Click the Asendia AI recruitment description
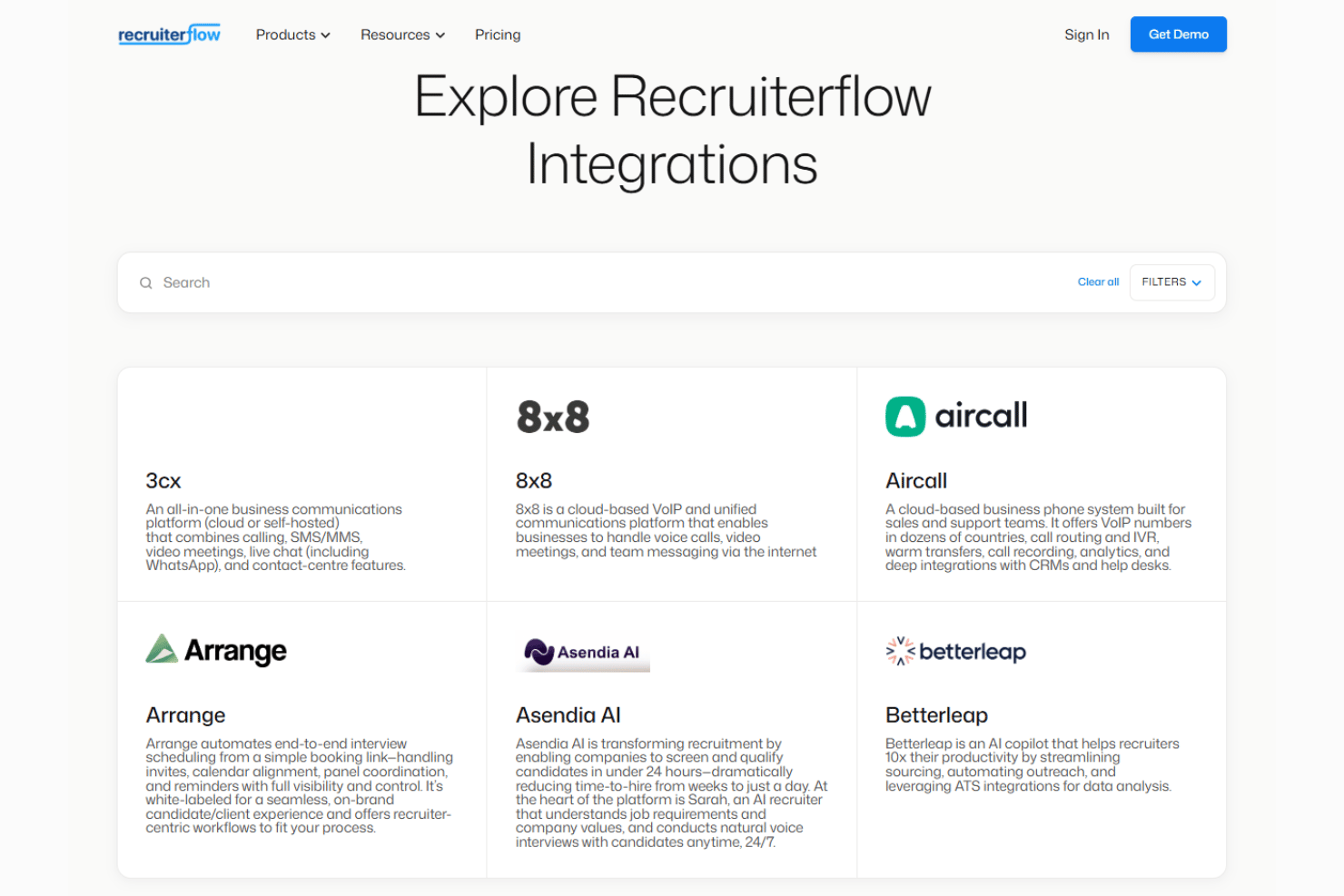 pyautogui.click(x=671, y=793)
